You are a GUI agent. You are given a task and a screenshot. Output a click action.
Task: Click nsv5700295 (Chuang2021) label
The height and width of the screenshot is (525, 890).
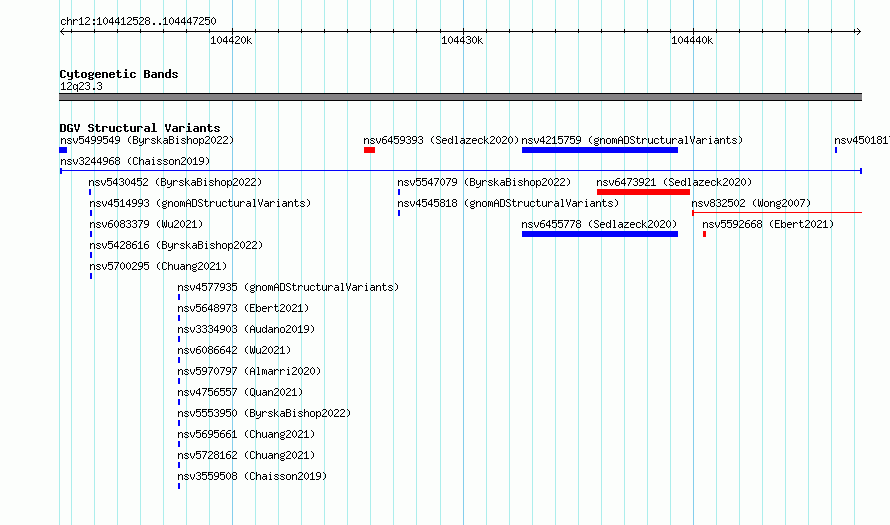pos(158,266)
